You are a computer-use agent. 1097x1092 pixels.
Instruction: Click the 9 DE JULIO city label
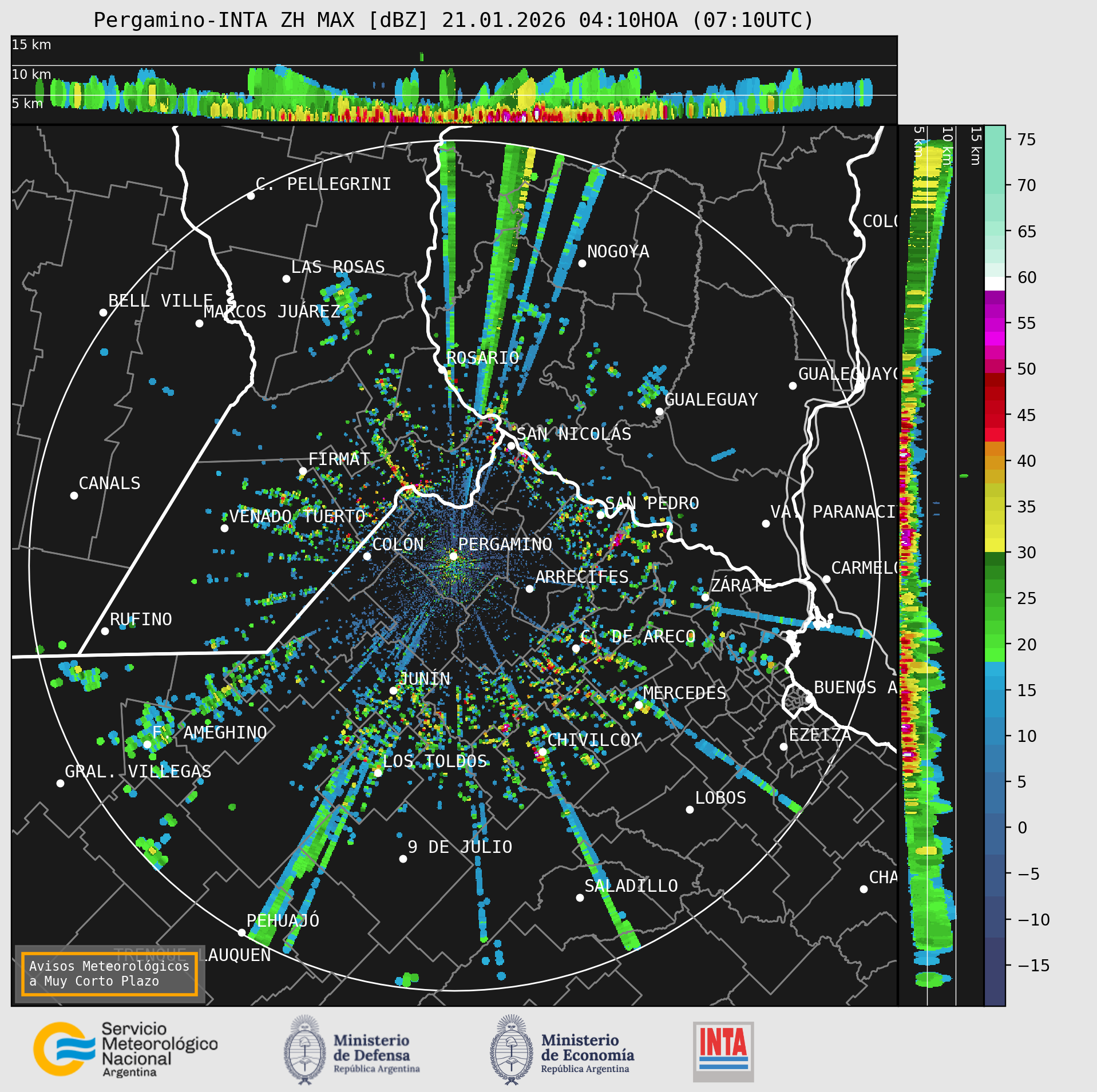(x=460, y=847)
